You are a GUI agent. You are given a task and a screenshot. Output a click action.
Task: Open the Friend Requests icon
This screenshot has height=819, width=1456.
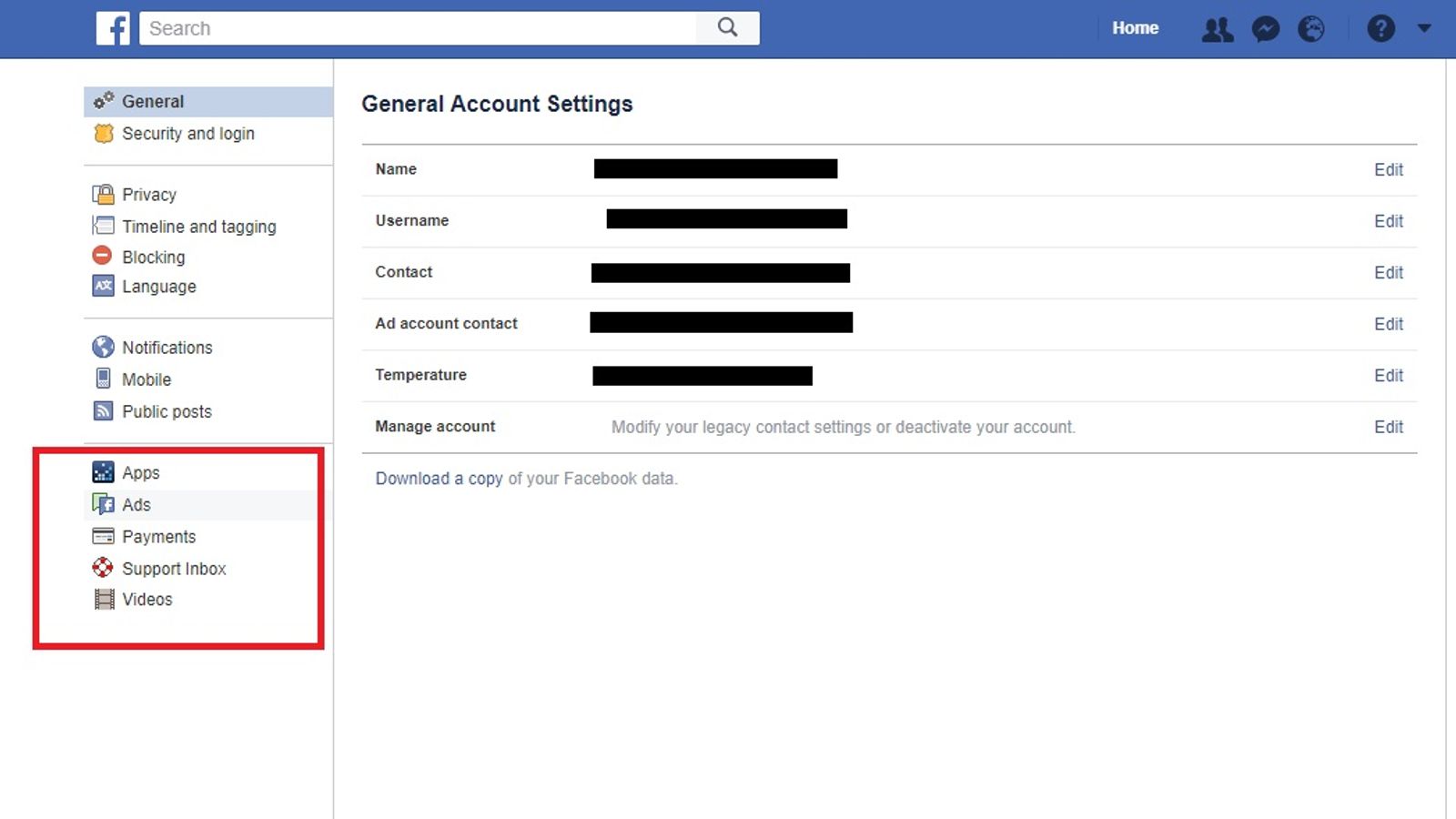click(x=1218, y=28)
